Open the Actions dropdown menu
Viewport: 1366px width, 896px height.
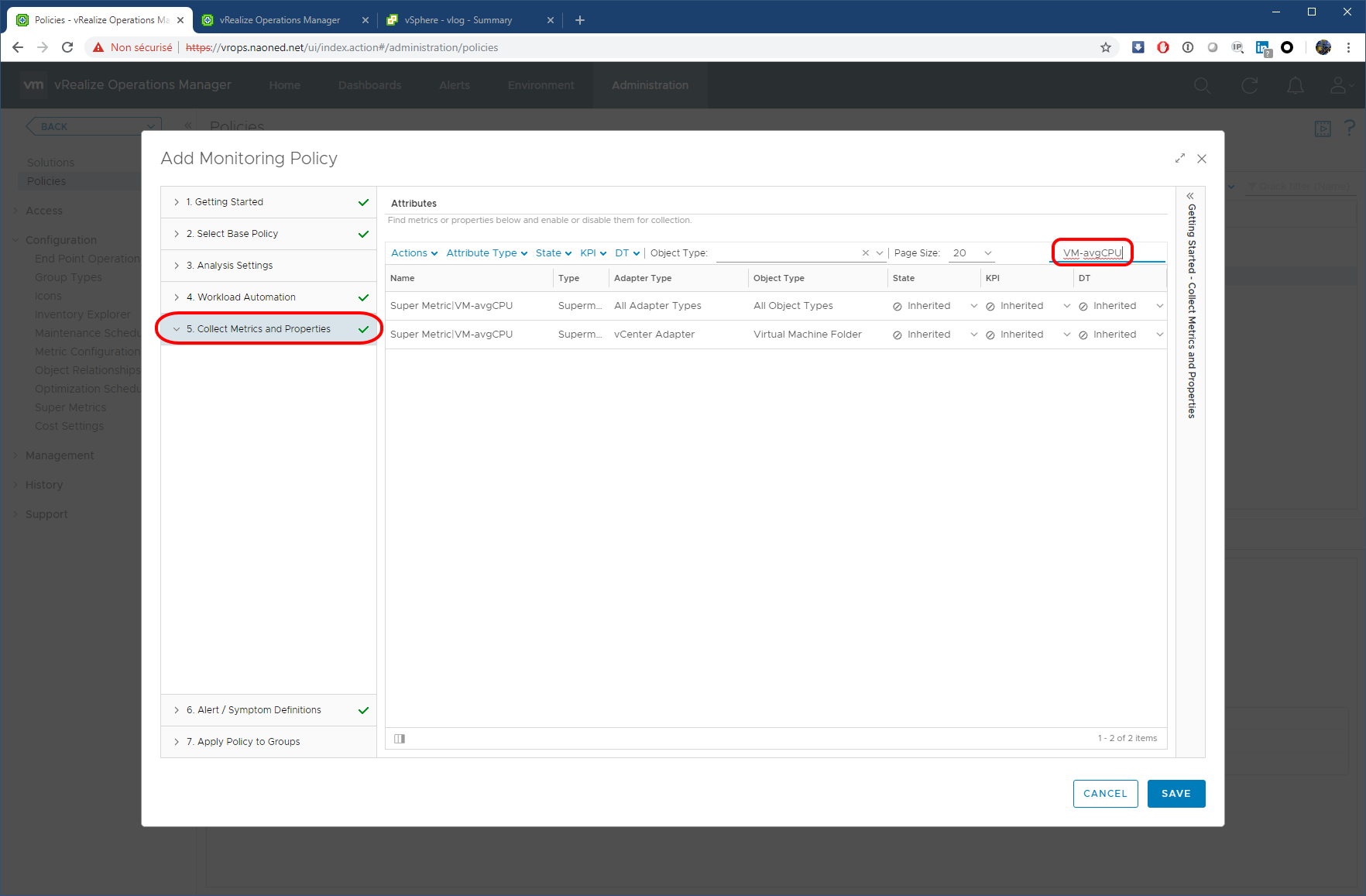coord(414,253)
